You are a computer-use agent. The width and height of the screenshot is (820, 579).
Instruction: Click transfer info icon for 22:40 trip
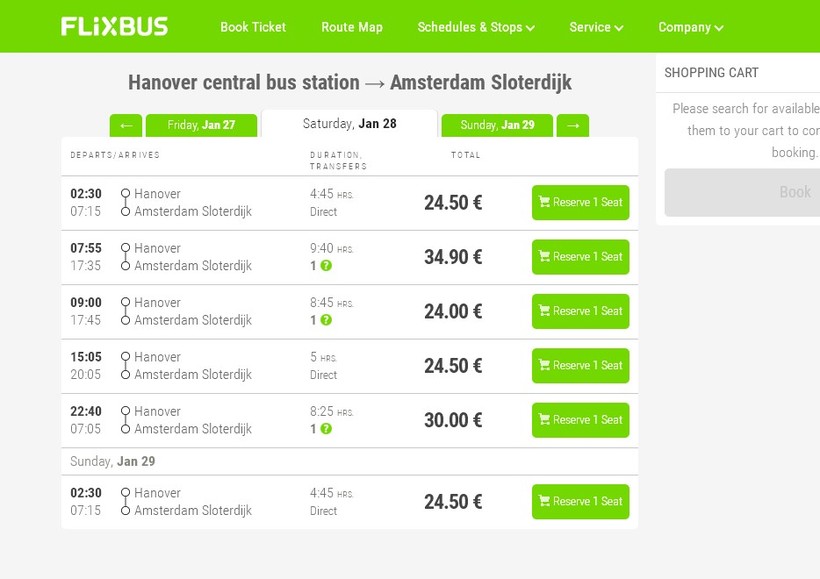[x=326, y=429]
